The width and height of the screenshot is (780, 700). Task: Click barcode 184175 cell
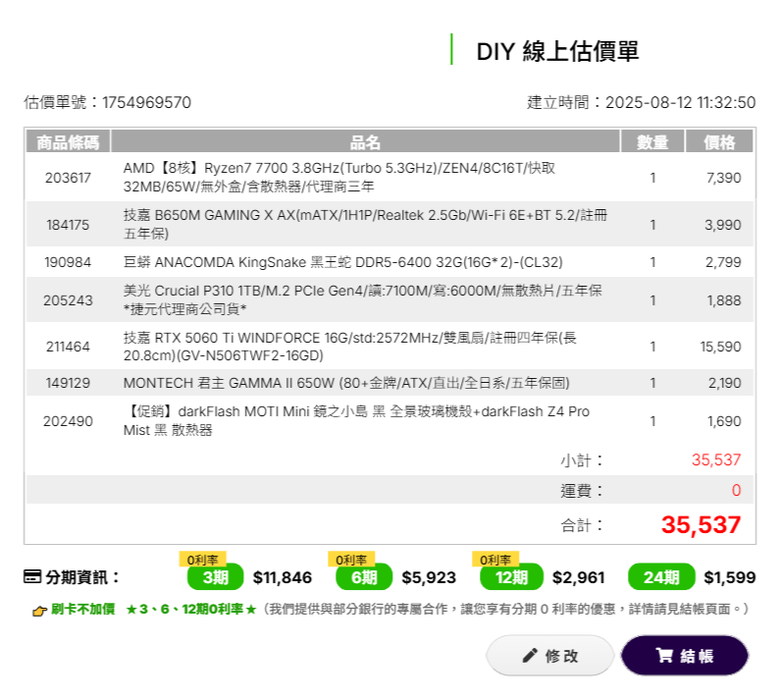(68, 225)
